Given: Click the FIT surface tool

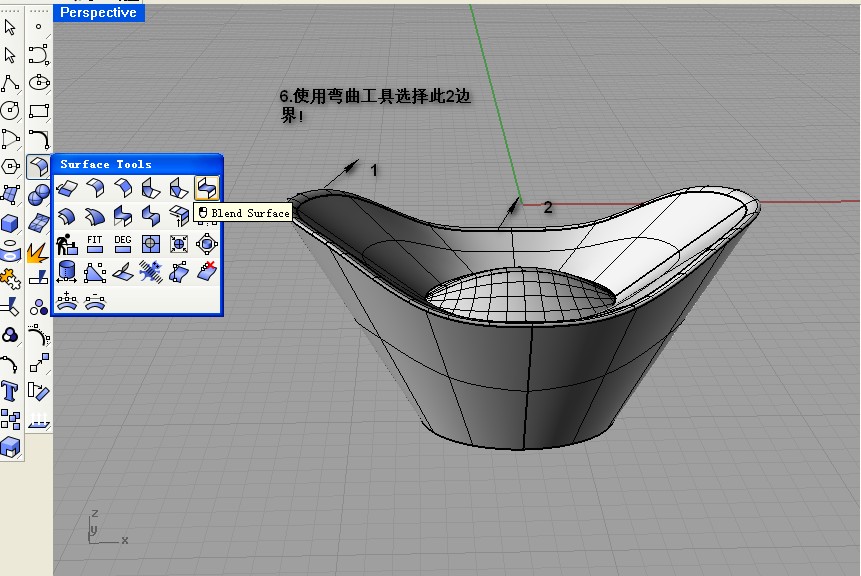Looking at the screenshot, I should coord(95,244).
